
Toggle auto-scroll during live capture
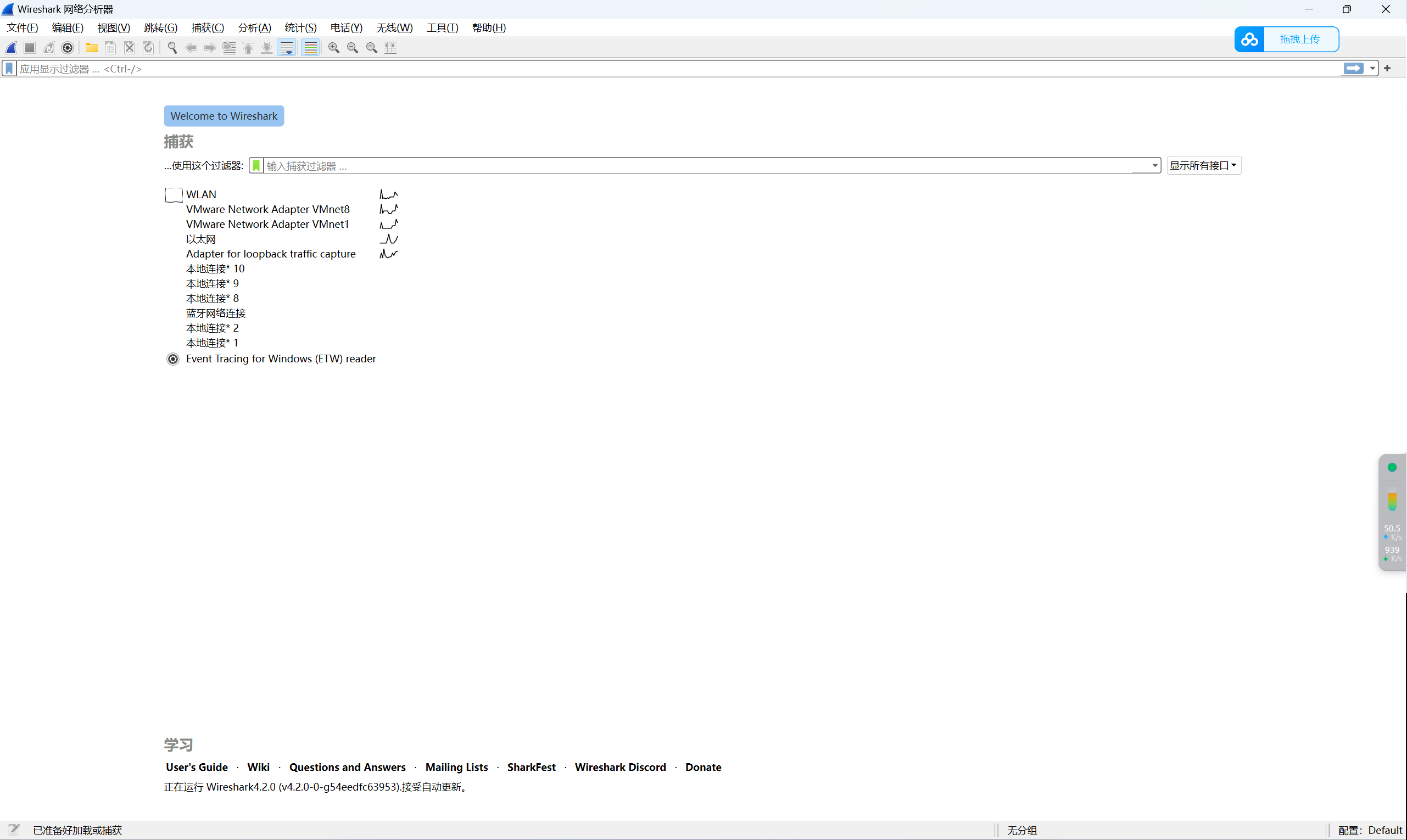tap(287, 48)
